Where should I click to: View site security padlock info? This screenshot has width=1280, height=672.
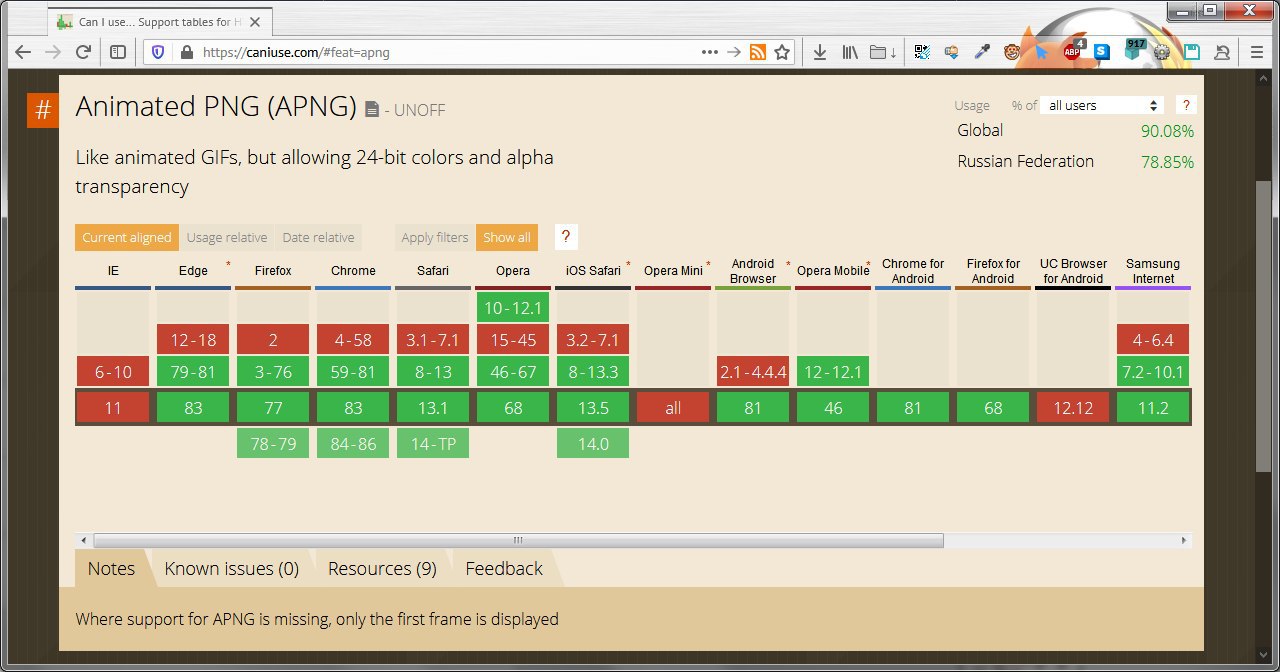tap(185, 52)
